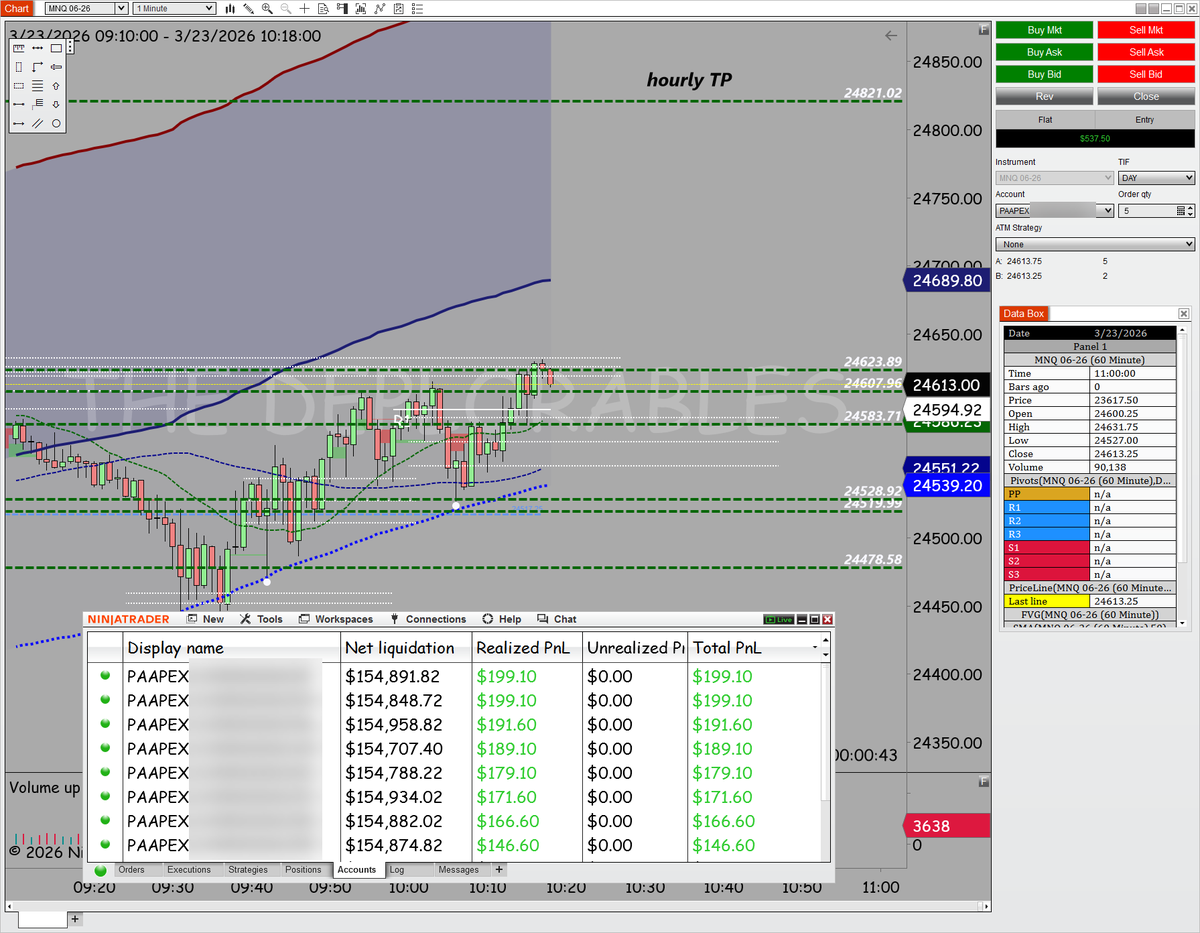Open the TIF DAY dropdown
Viewport: 1200px width, 933px height.
coord(1156,178)
